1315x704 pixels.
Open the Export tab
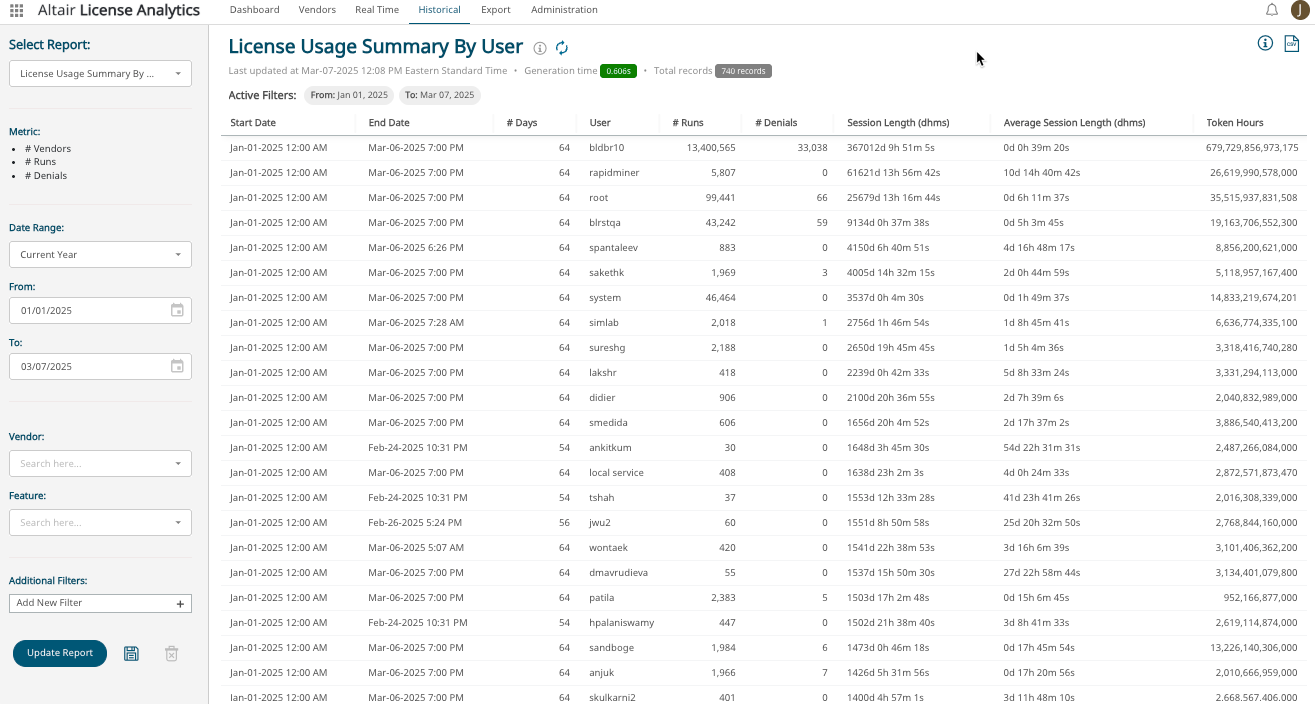tap(495, 10)
